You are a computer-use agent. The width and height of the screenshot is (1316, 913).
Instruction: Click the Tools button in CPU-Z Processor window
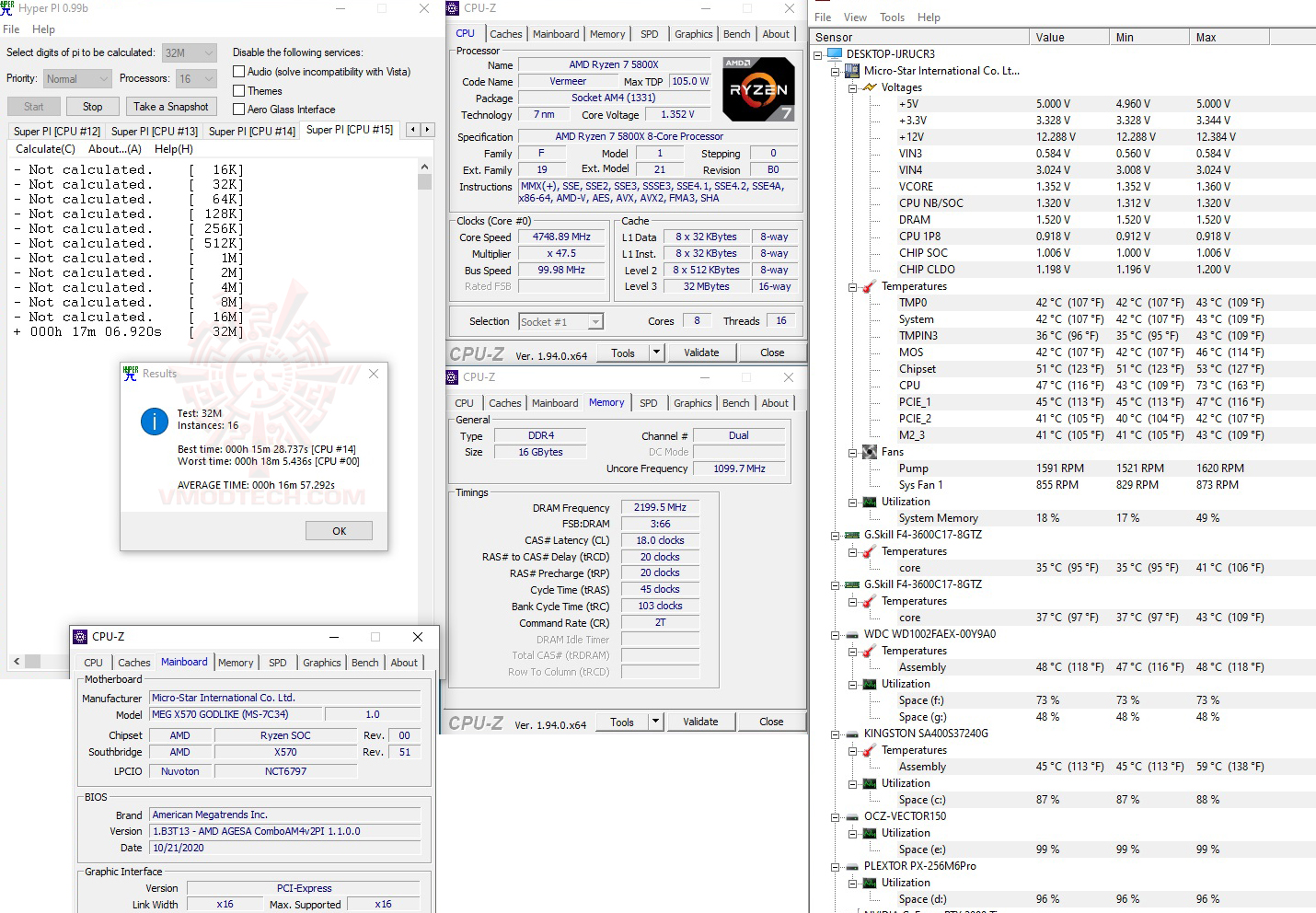pyautogui.click(x=622, y=352)
